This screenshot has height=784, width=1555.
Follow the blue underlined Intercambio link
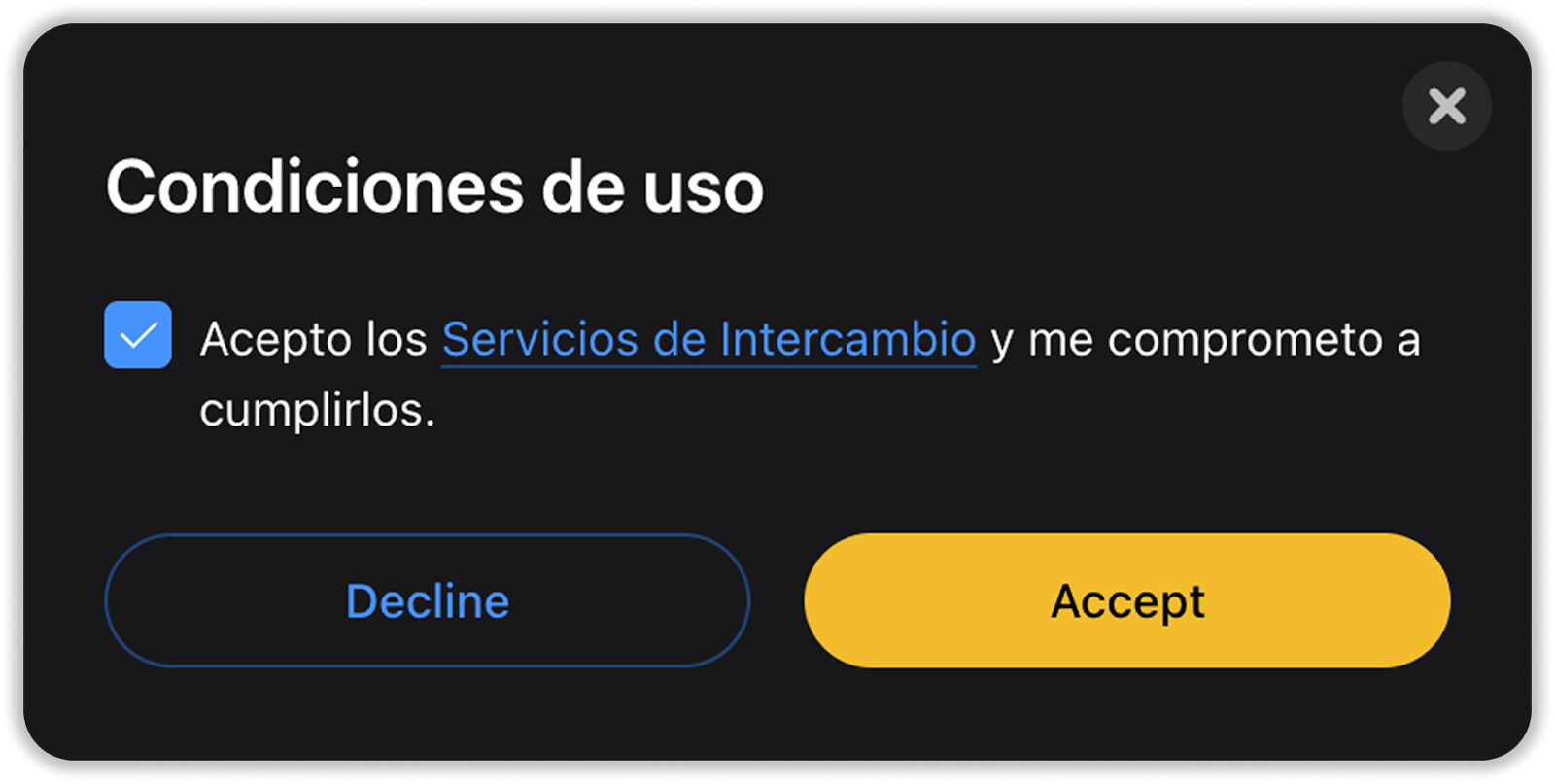708,340
